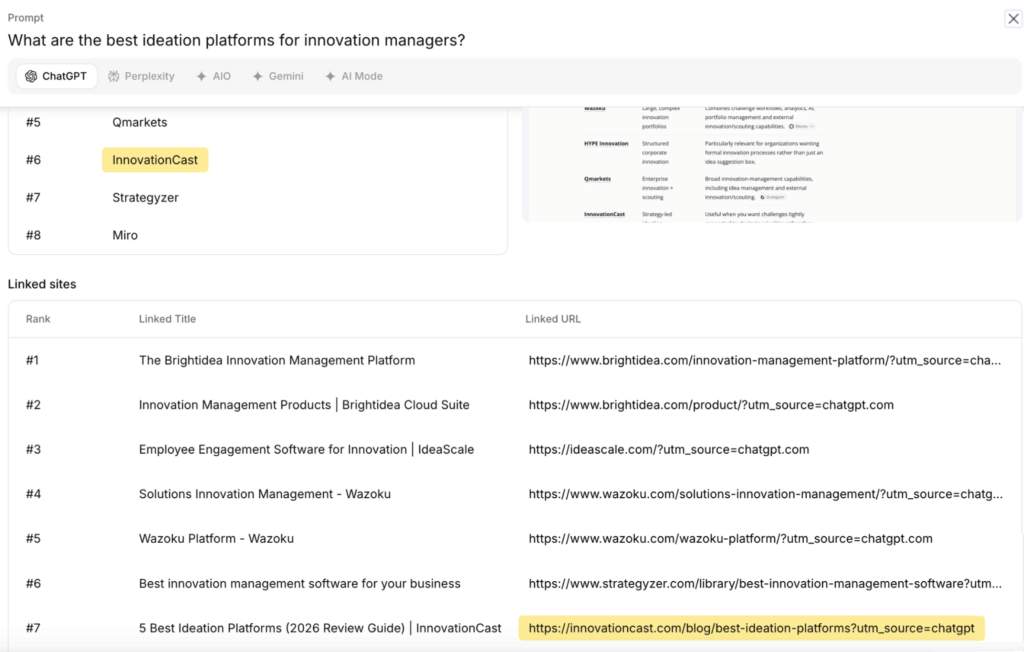The width and height of the screenshot is (1024, 652).
Task: Select the Miro brand row
Action: (x=257, y=235)
